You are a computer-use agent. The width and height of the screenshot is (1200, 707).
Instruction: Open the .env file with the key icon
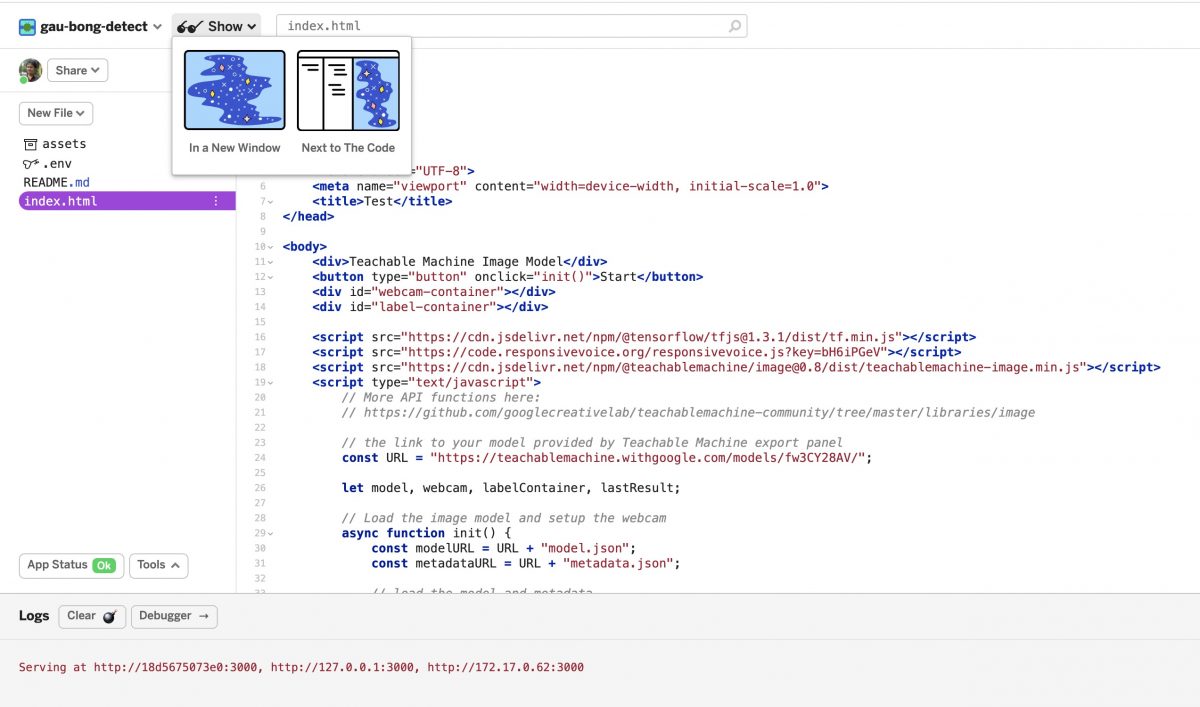[x=56, y=163]
